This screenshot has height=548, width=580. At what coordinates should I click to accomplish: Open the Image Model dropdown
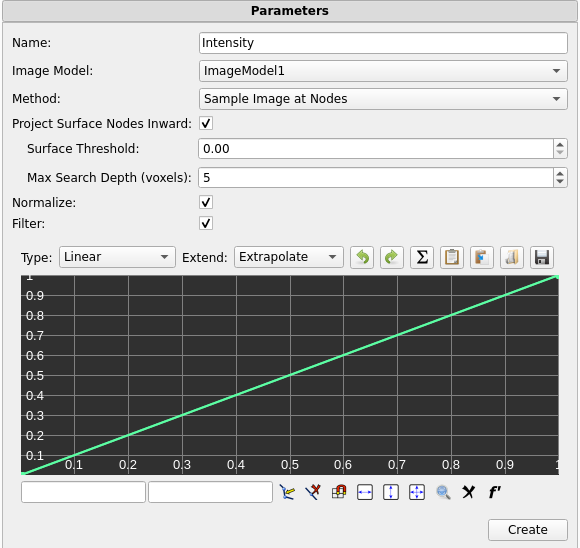point(383,71)
